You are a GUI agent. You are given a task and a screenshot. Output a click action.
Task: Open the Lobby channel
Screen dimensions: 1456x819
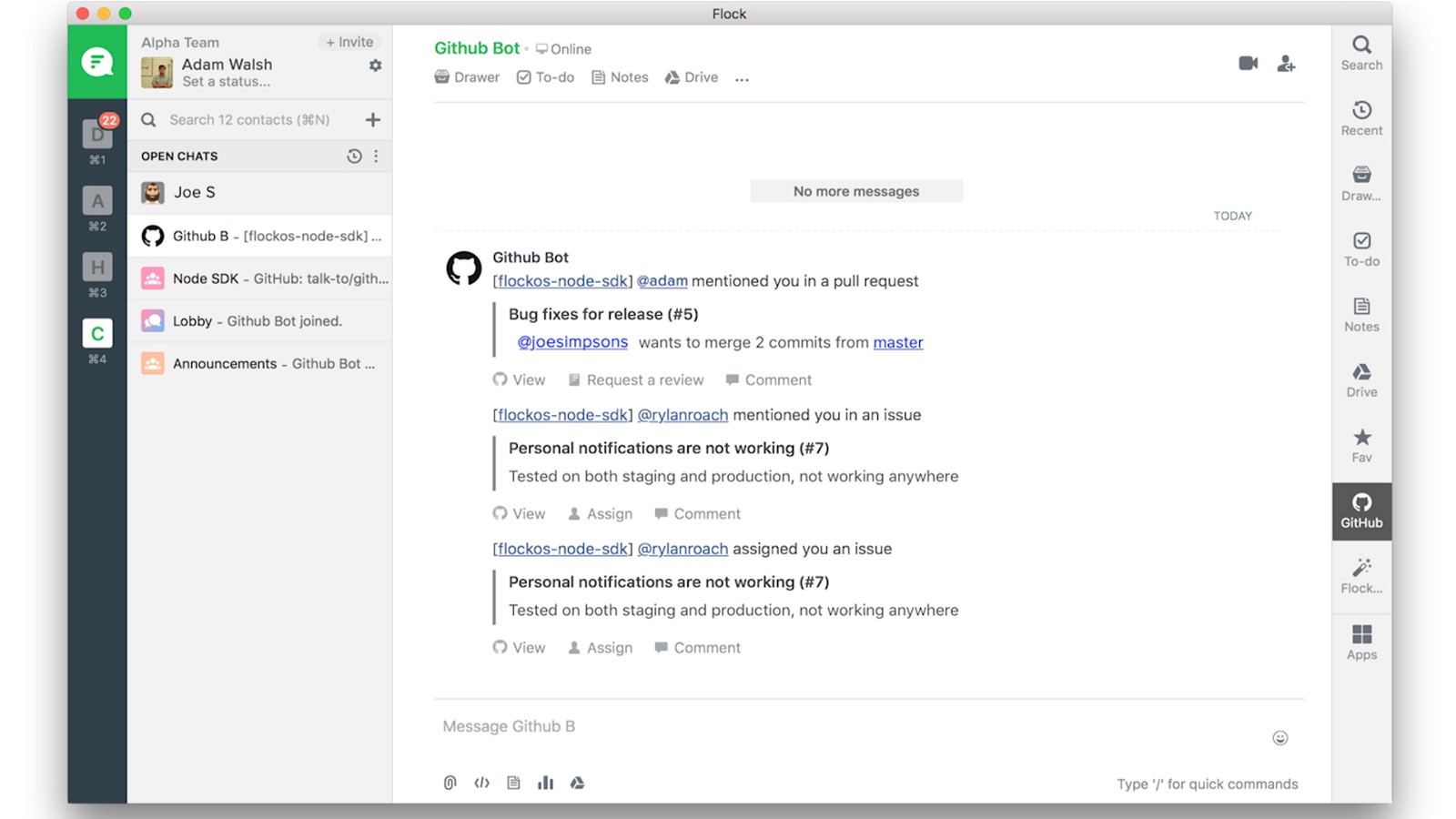260,320
